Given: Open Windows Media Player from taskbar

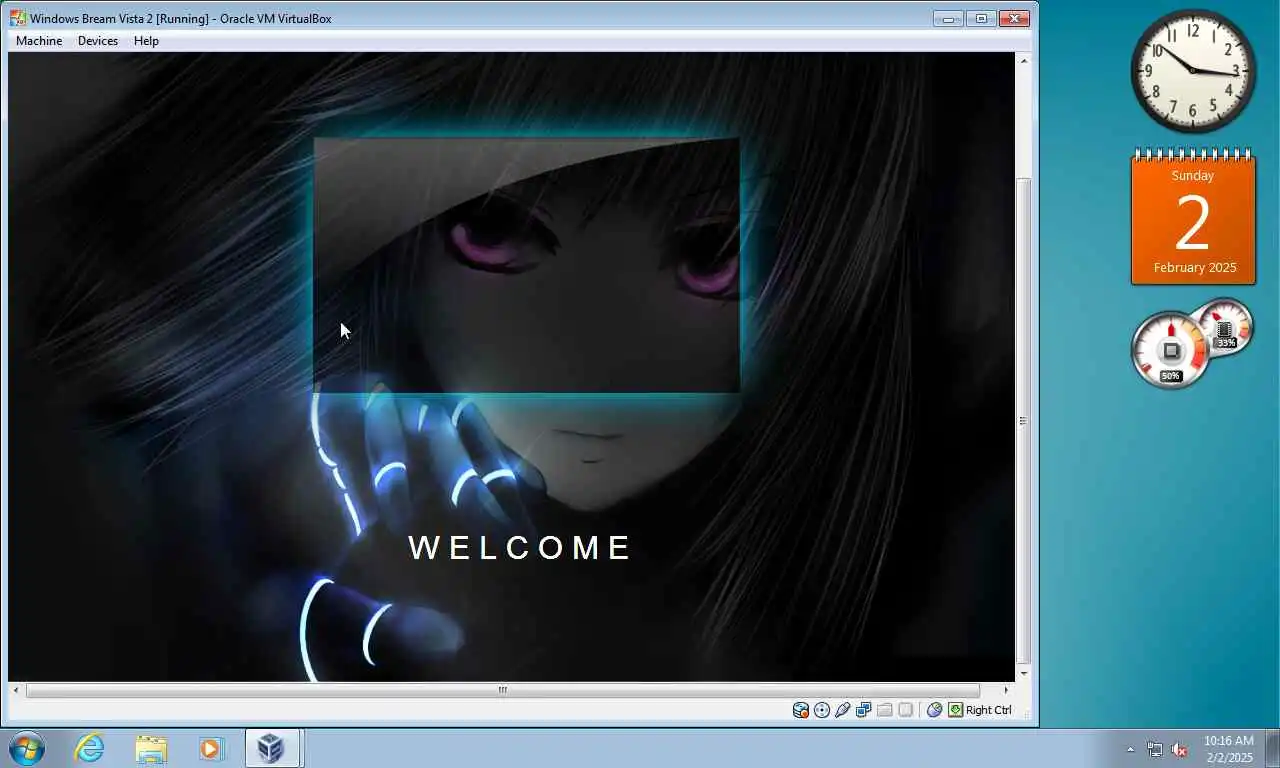Looking at the screenshot, I should tap(211, 748).
